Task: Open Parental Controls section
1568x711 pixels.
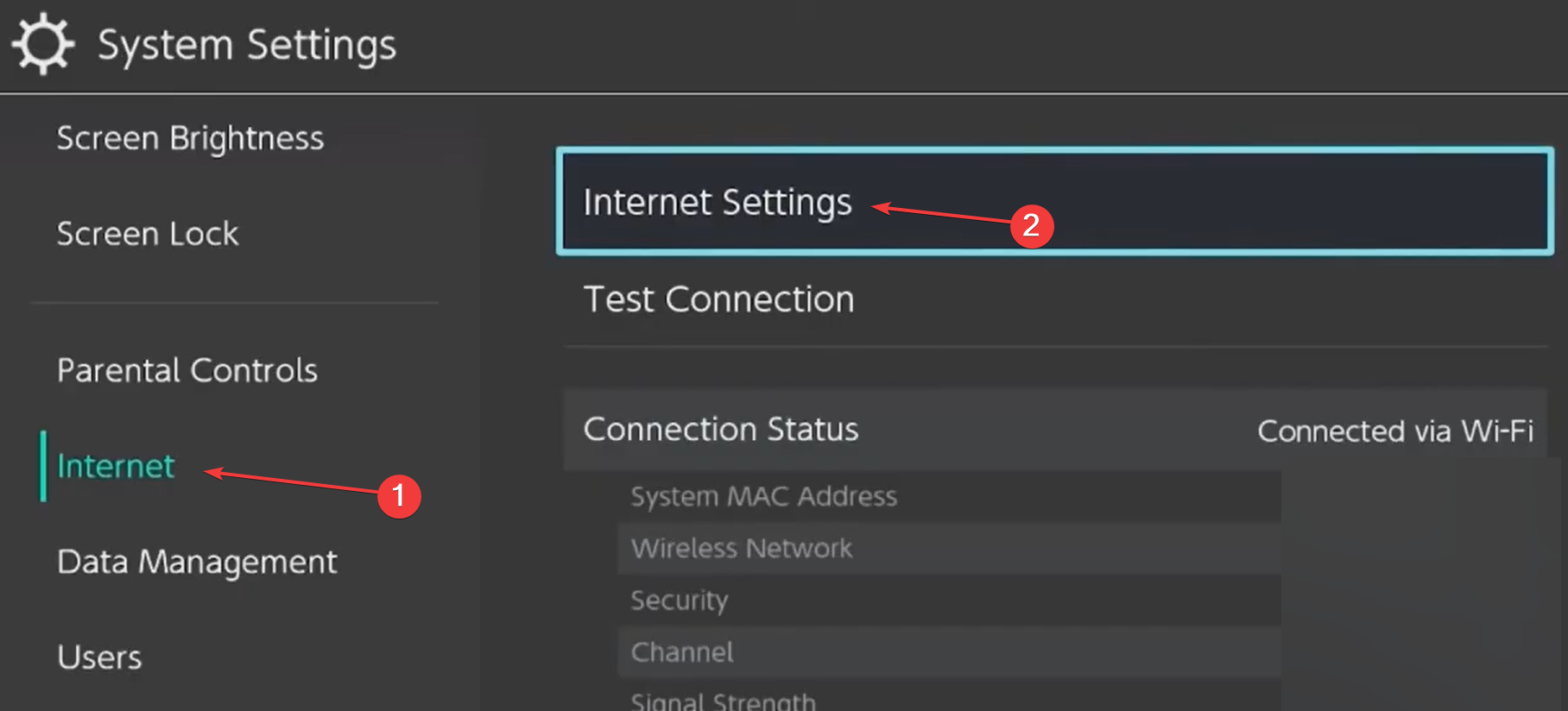Action: pyautogui.click(x=187, y=370)
